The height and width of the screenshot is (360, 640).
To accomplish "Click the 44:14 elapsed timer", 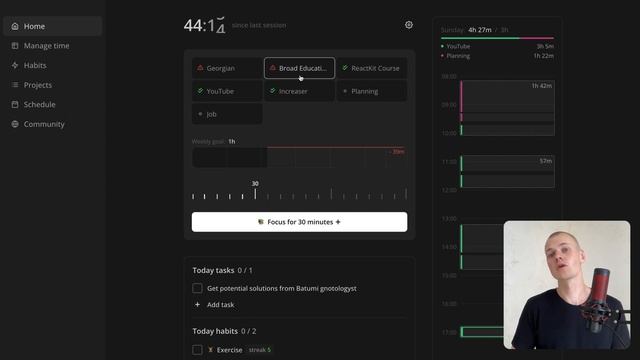I will coord(204,25).
